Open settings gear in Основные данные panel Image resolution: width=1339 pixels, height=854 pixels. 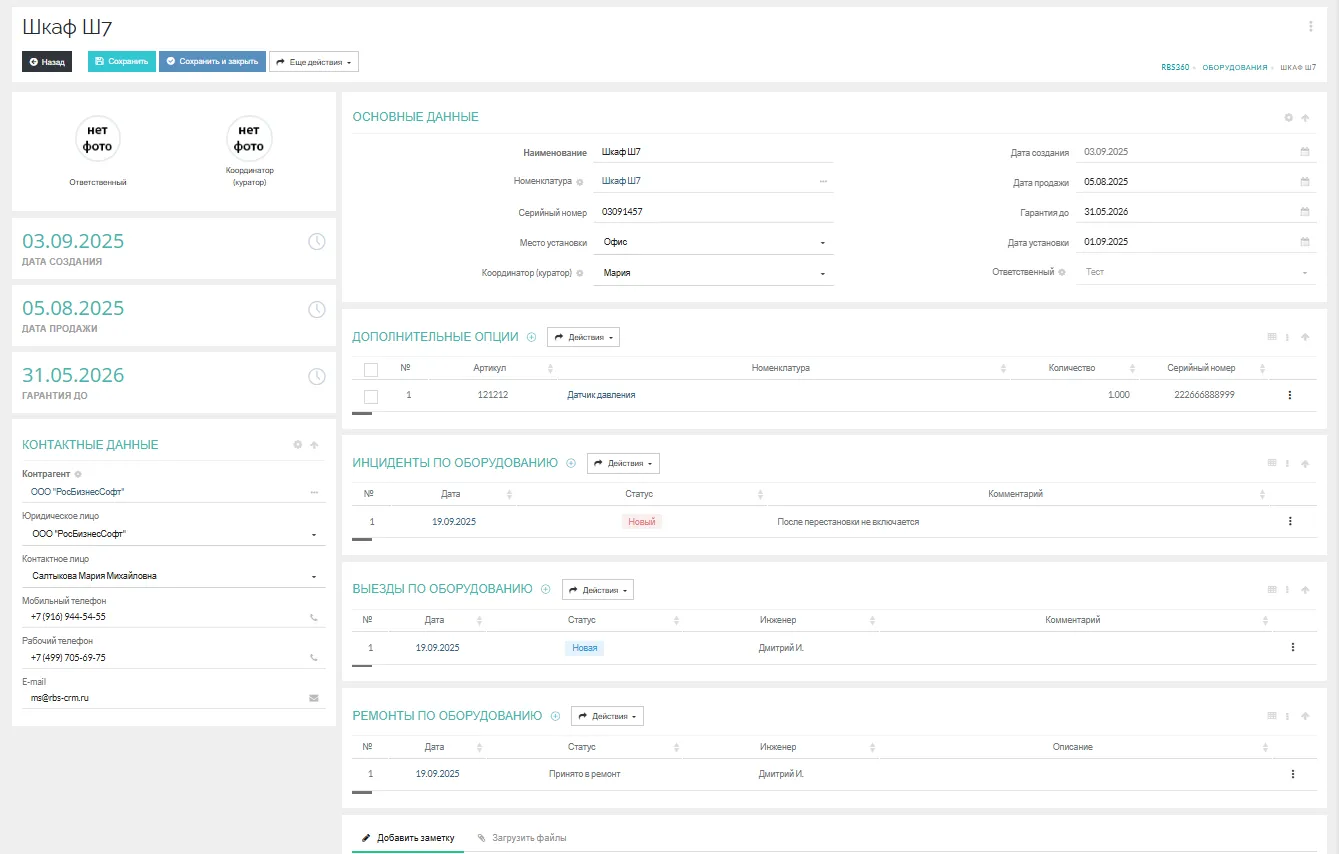coord(1288,118)
